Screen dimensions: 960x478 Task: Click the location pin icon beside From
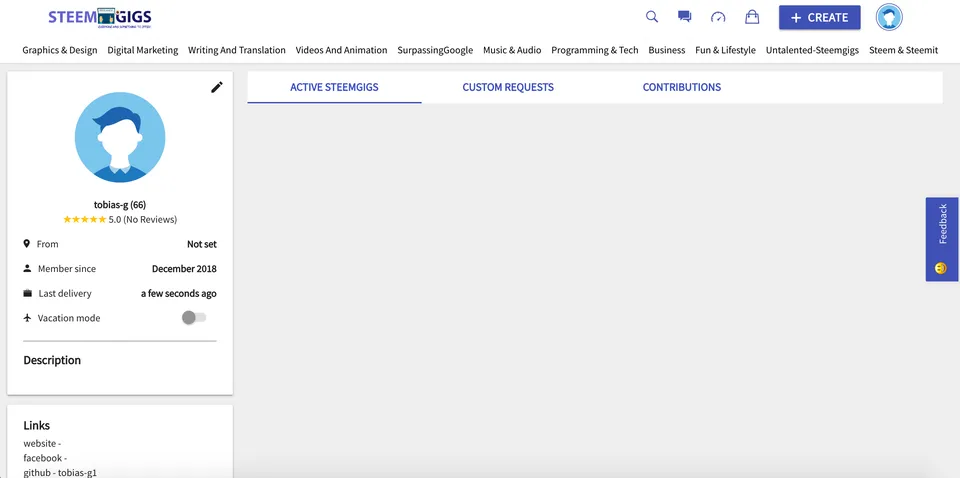click(26, 244)
